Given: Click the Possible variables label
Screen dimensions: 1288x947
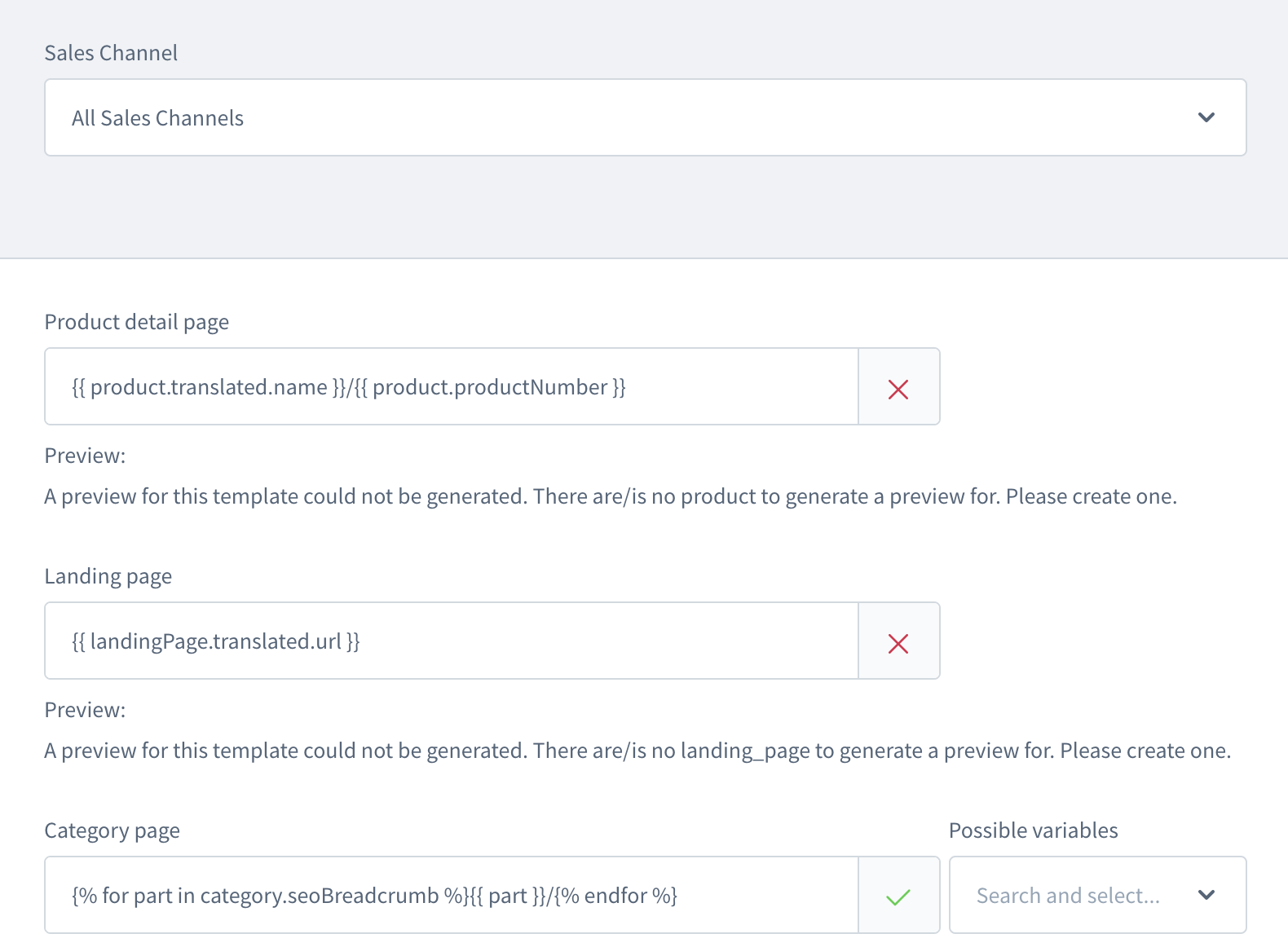Looking at the screenshot, I should (1033, 830).
